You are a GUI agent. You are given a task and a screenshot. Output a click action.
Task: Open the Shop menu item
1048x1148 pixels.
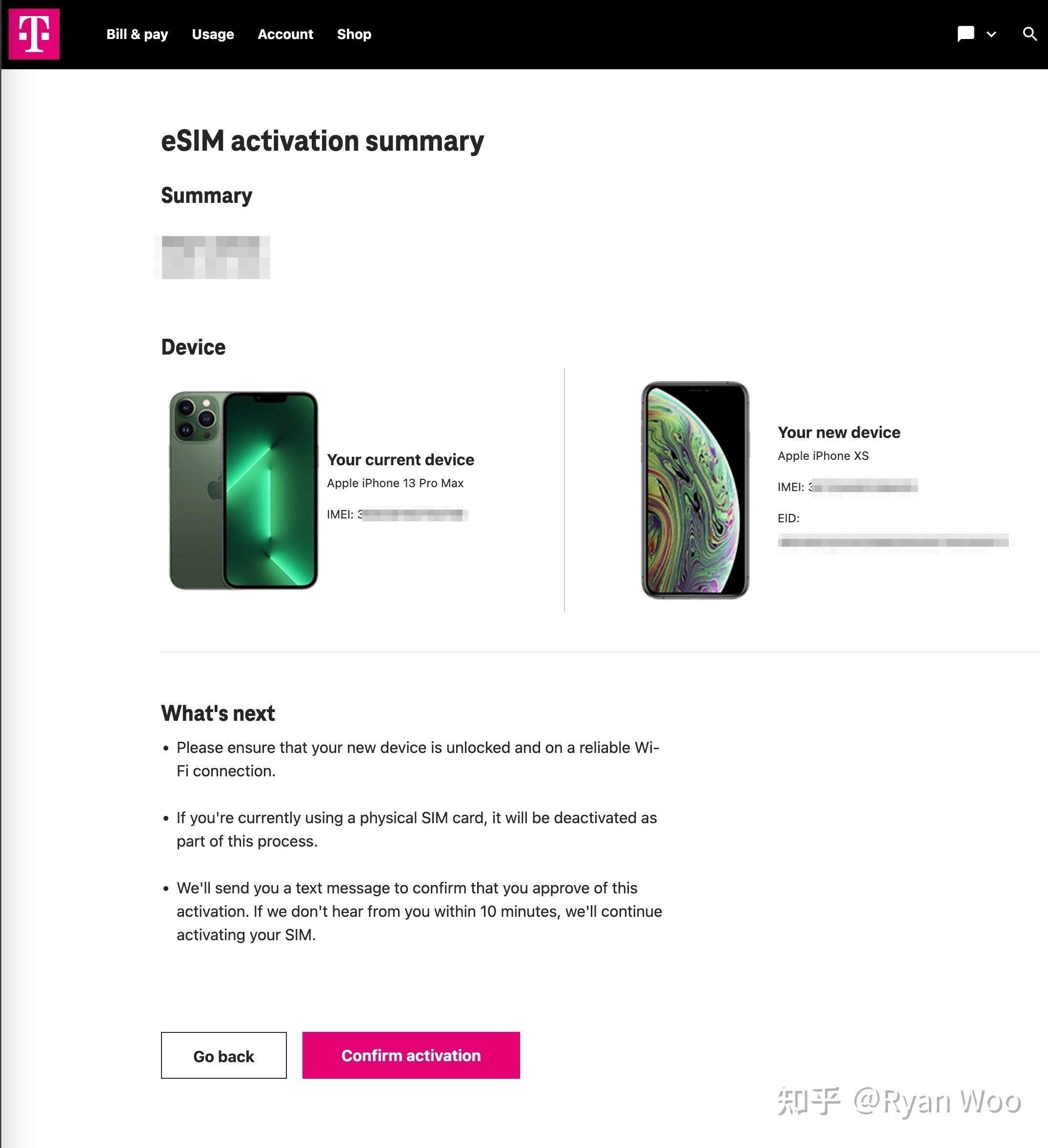pyautogui.click(x=354, y=34)
